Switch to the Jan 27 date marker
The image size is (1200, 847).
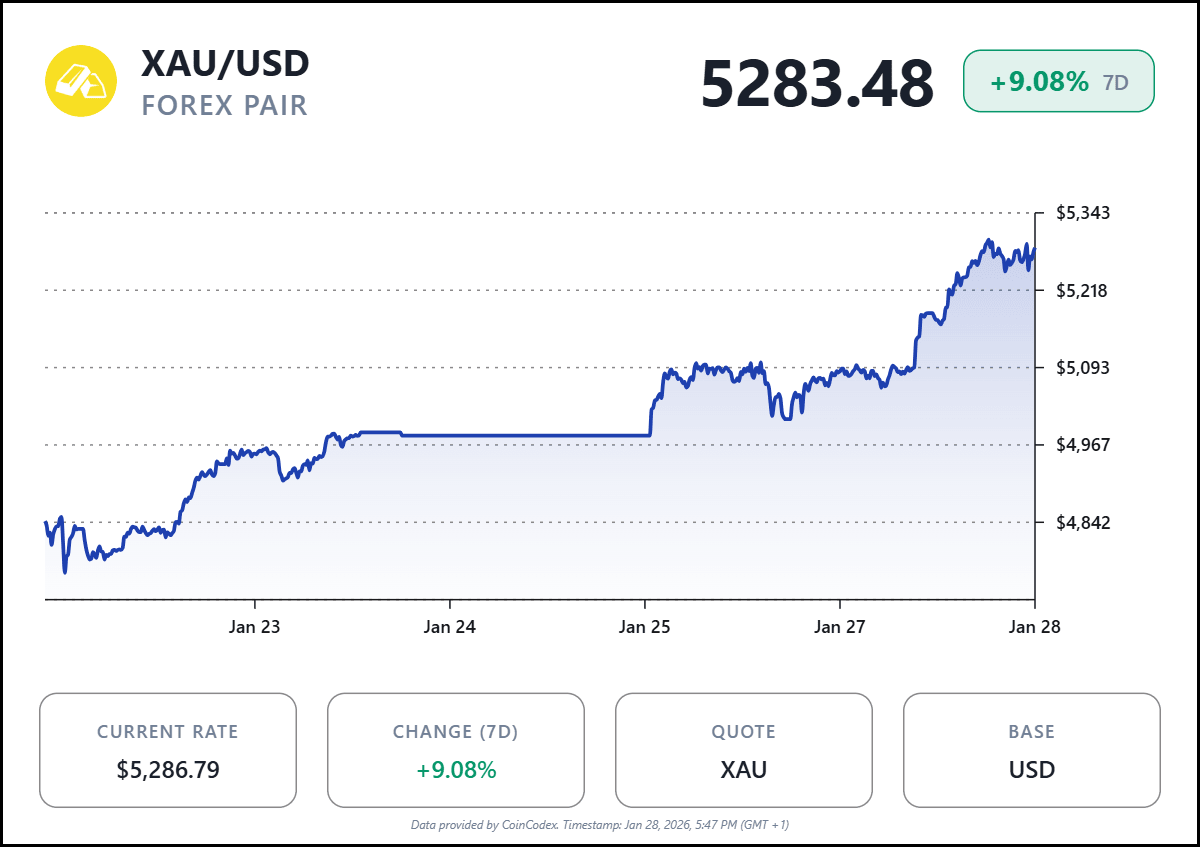838,628
